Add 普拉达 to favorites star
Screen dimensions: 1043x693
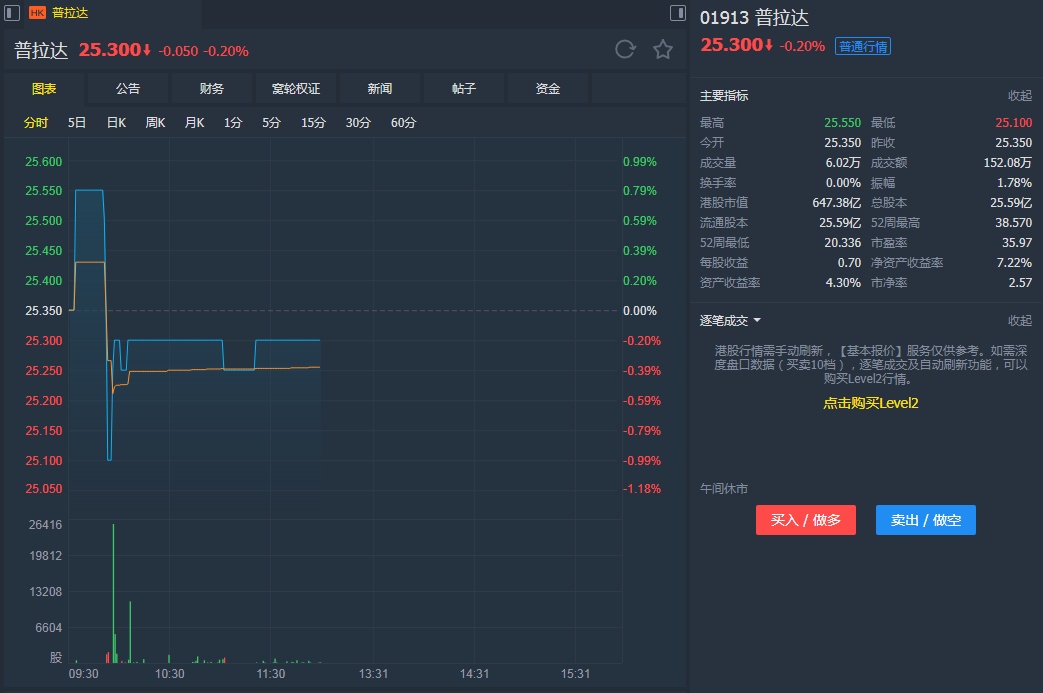pos(663,49)
